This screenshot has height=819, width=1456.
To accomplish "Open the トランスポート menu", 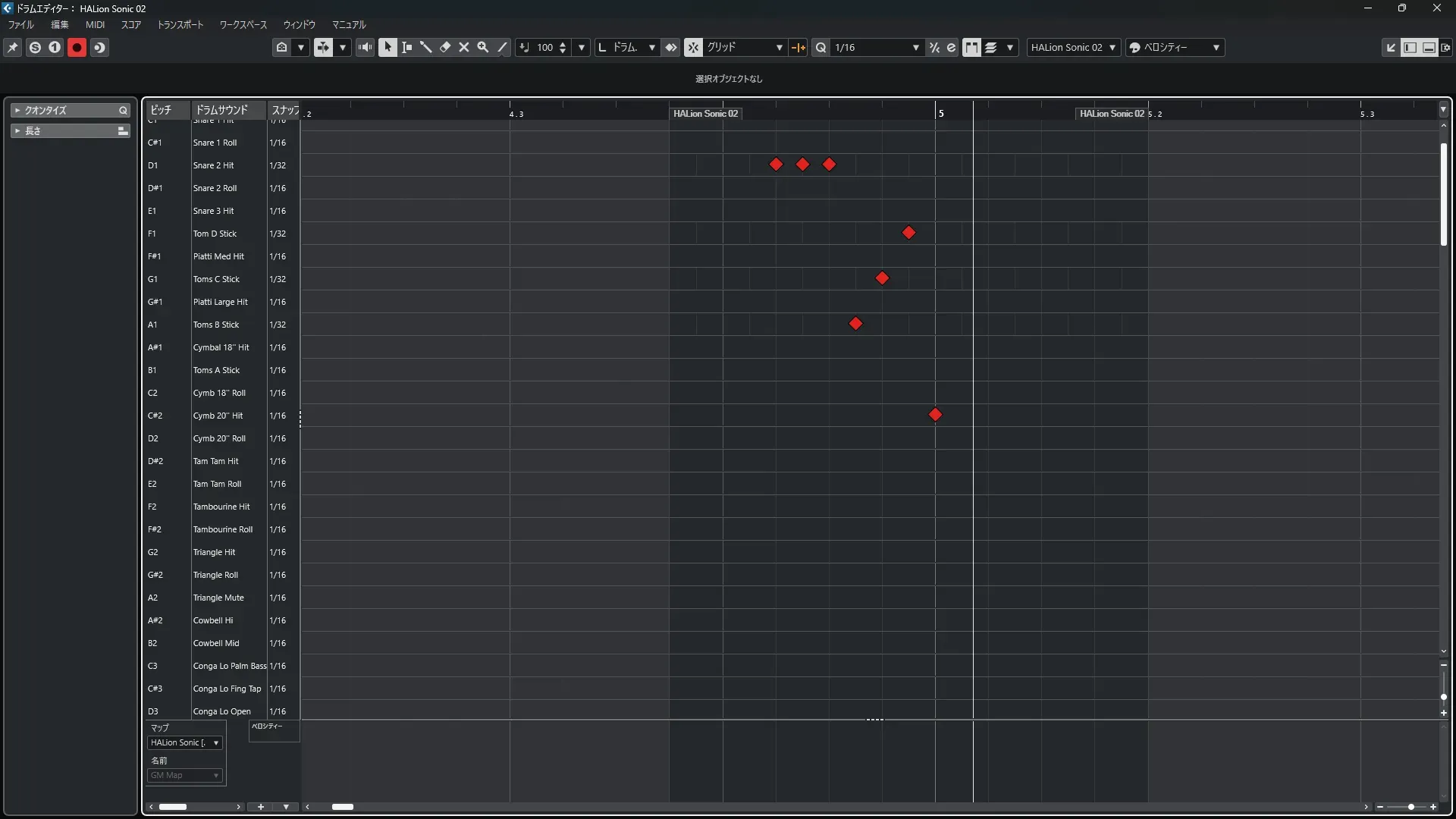I will point(180,25).
